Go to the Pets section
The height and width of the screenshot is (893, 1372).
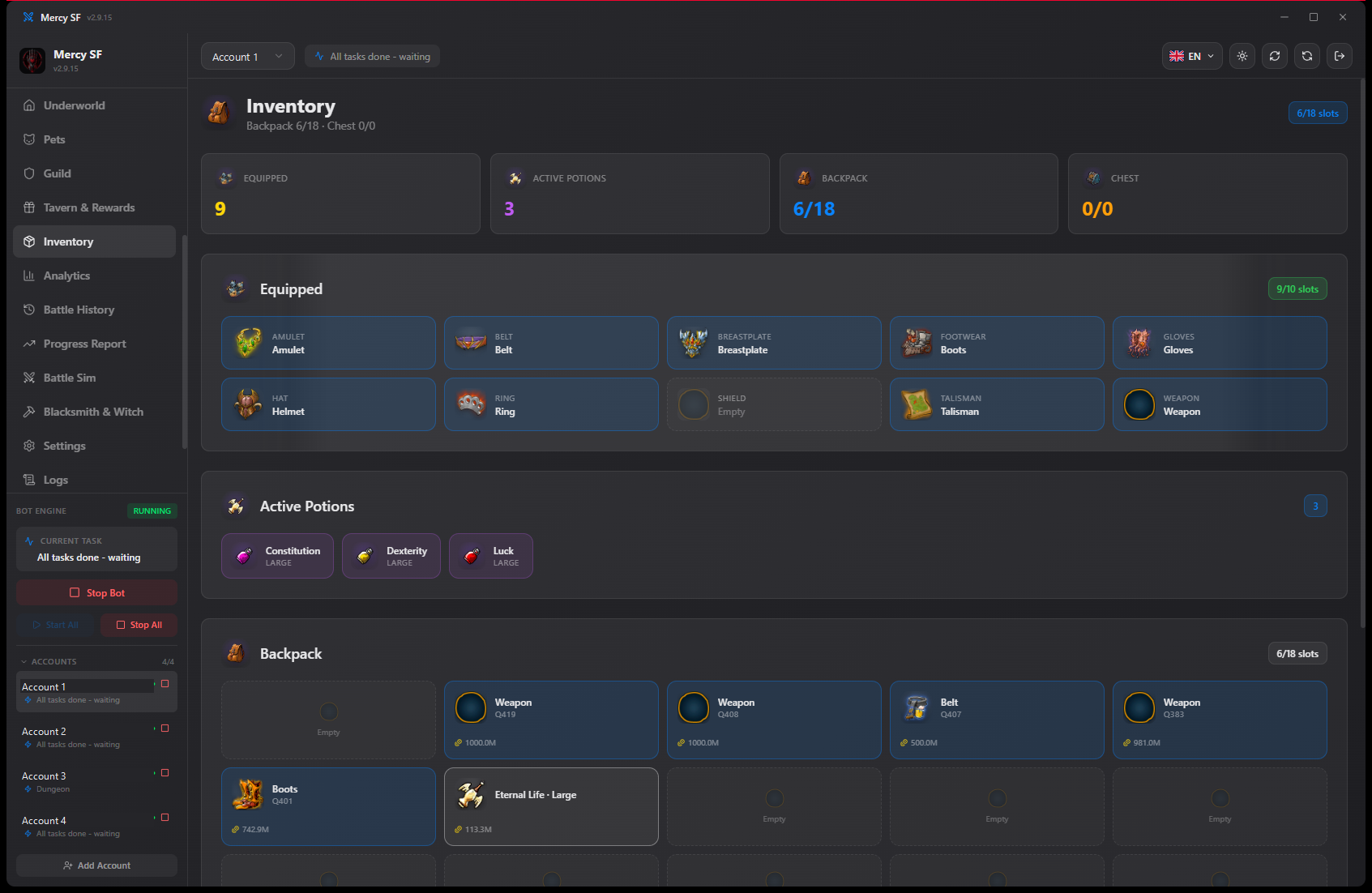(x=94, y=139)
